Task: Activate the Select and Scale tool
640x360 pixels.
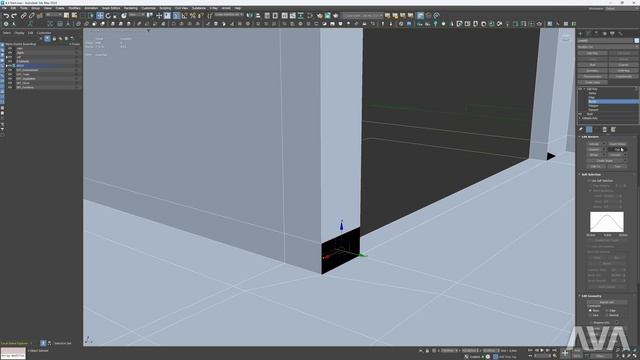Action: click(116, 16)
